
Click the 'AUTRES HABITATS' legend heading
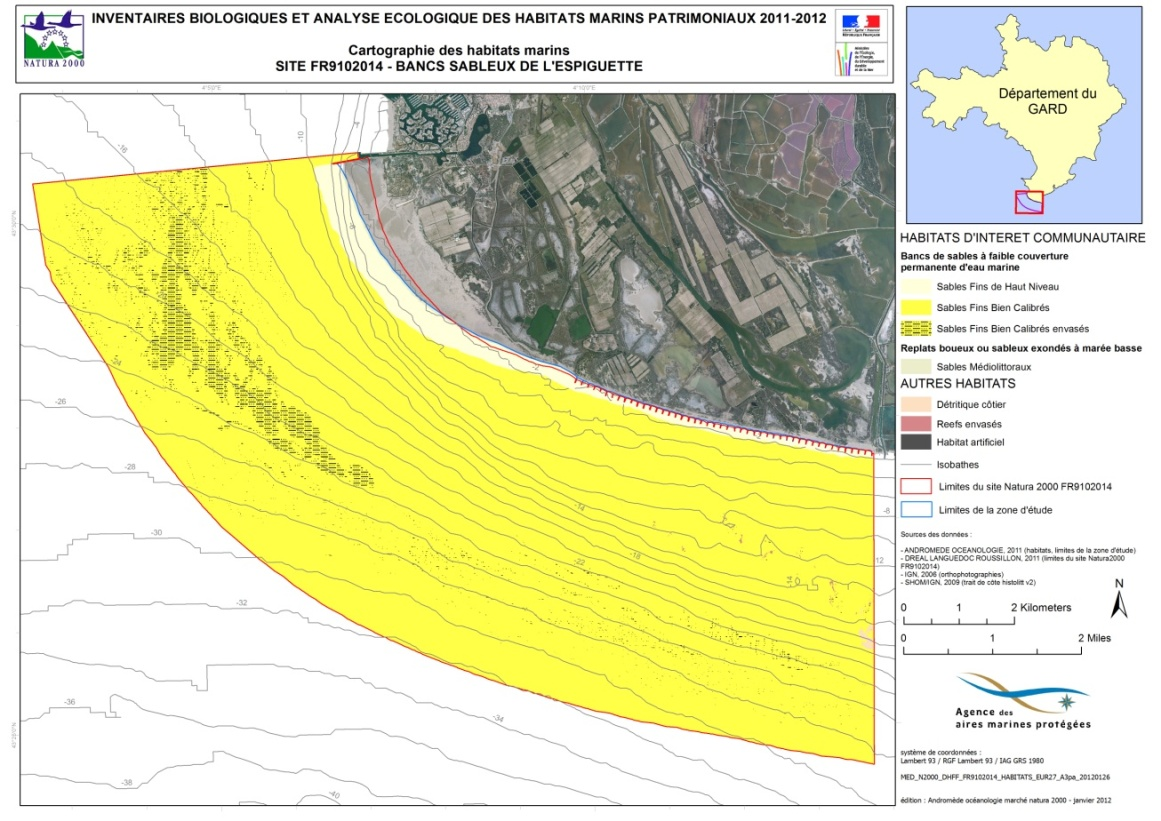coord(957,383)
